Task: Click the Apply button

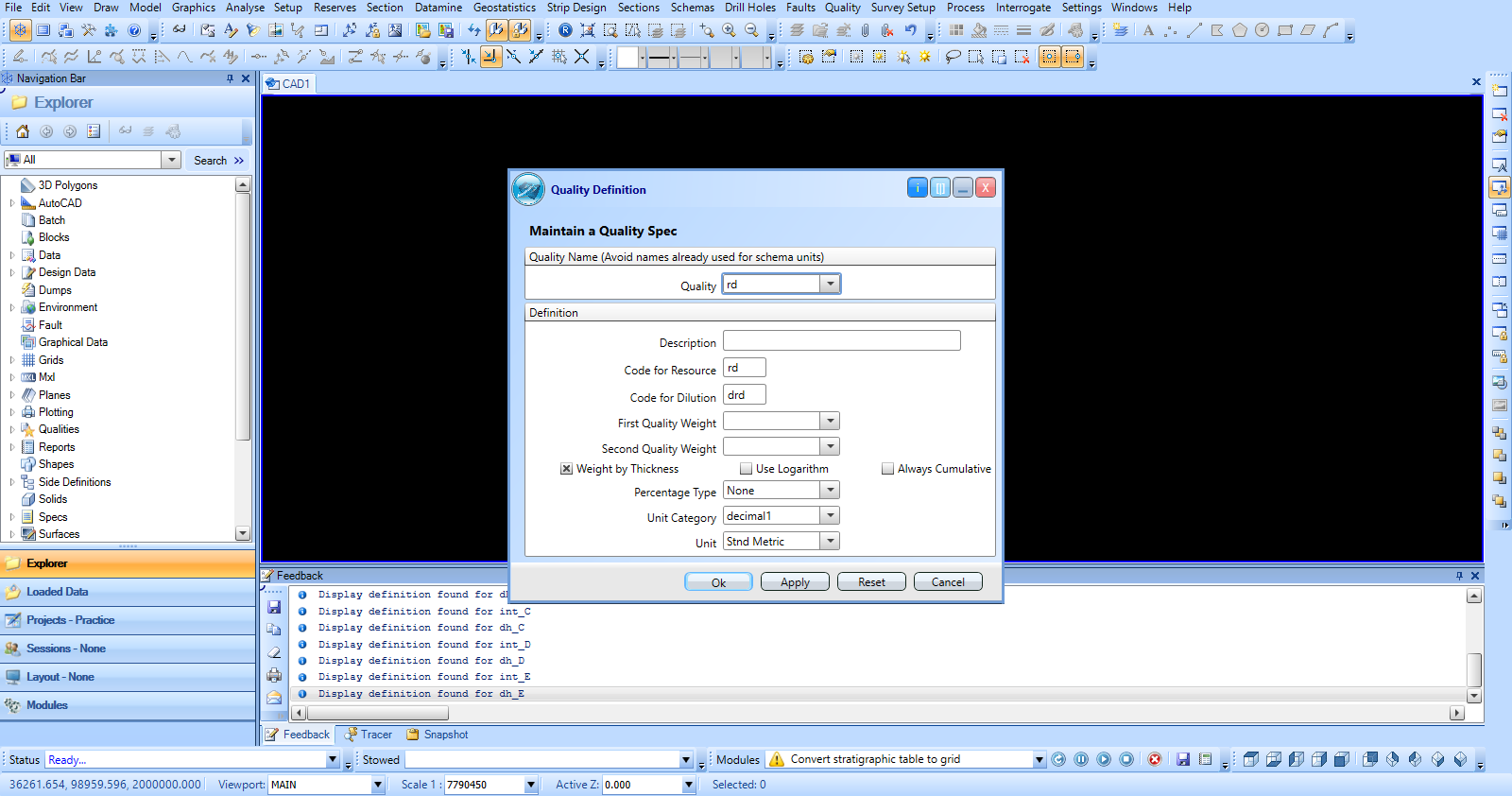Action: tap(795, 582)
